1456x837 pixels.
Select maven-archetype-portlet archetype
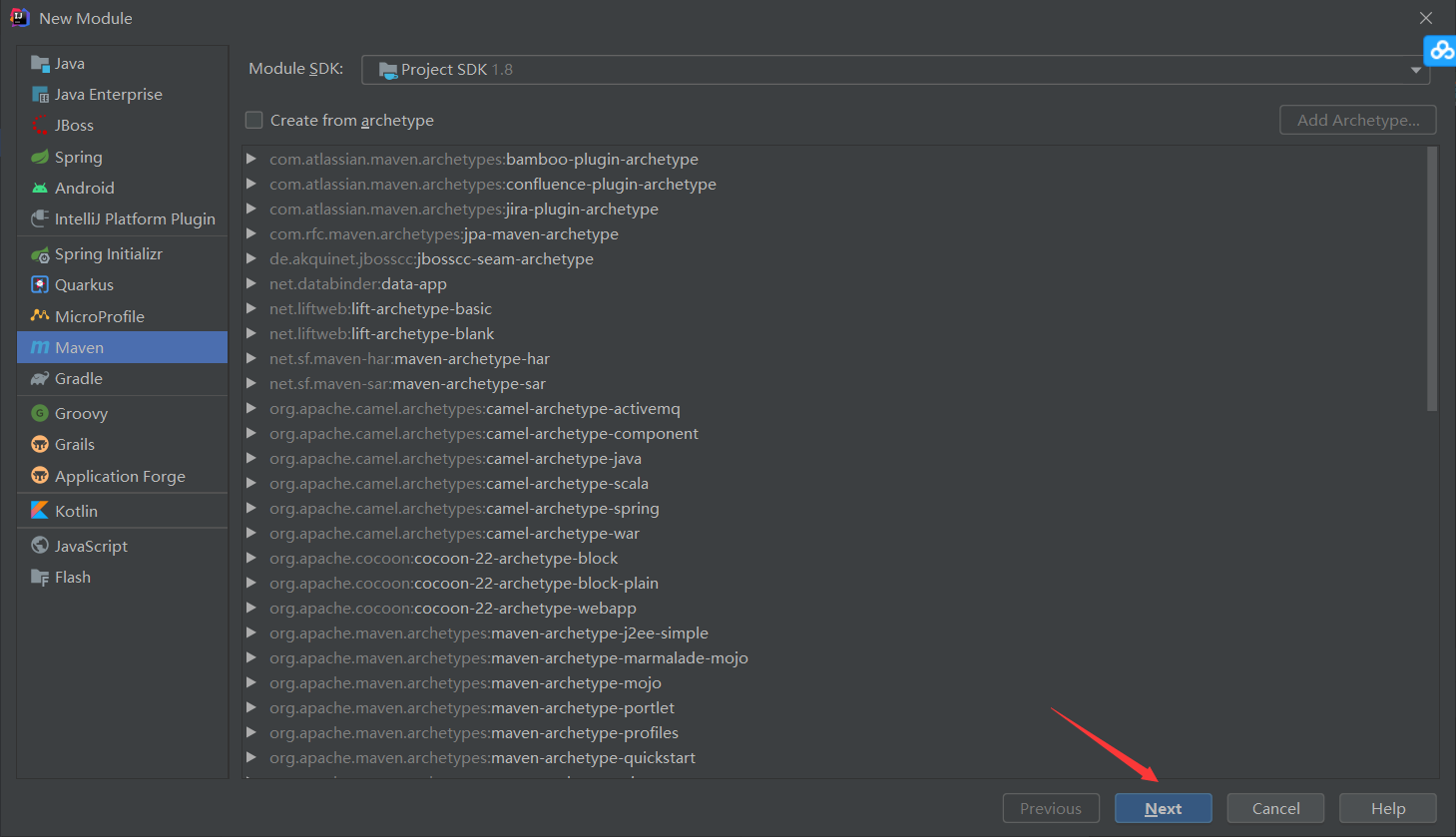(472, 707)
